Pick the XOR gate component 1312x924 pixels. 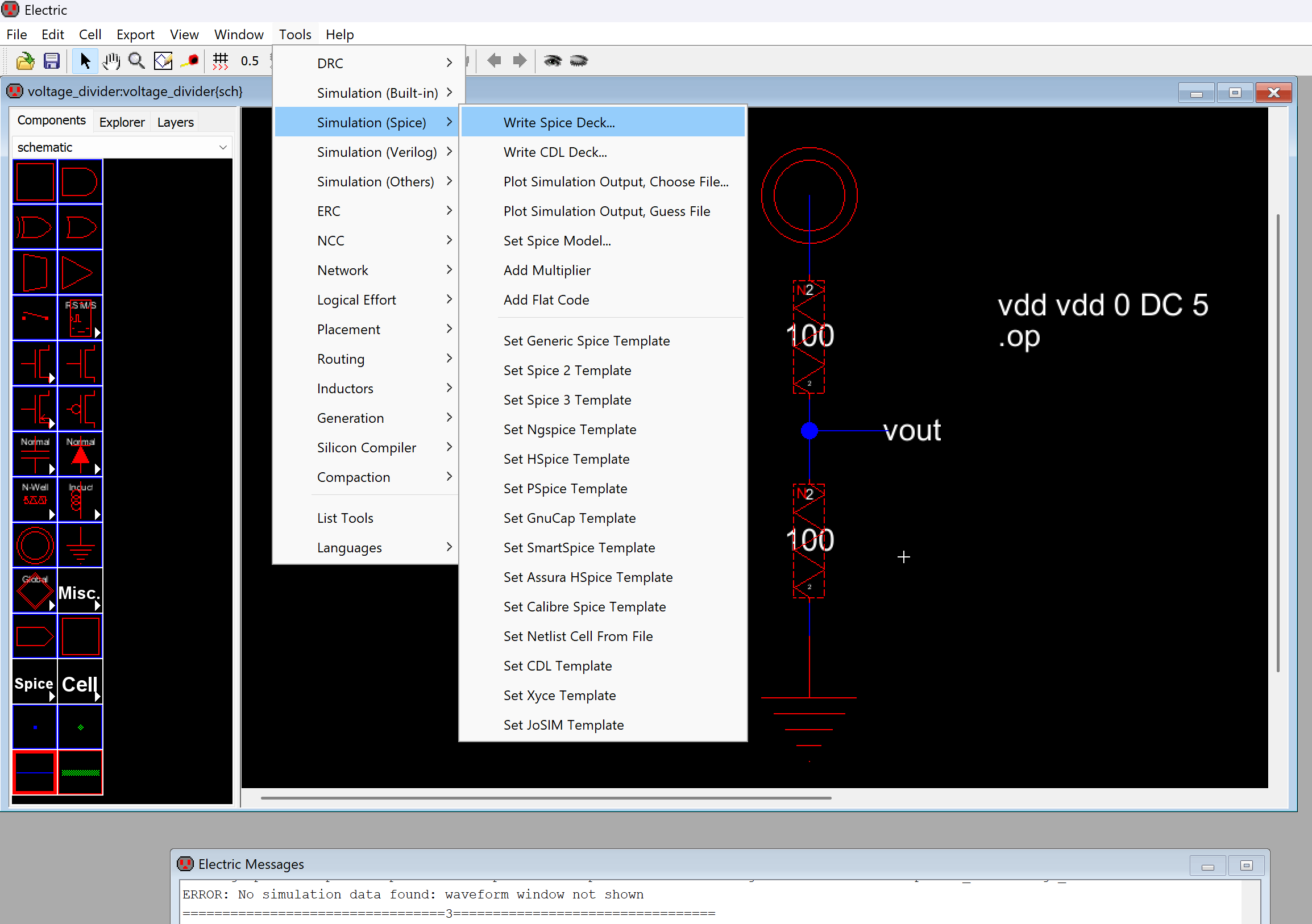(x=34, y=227)
